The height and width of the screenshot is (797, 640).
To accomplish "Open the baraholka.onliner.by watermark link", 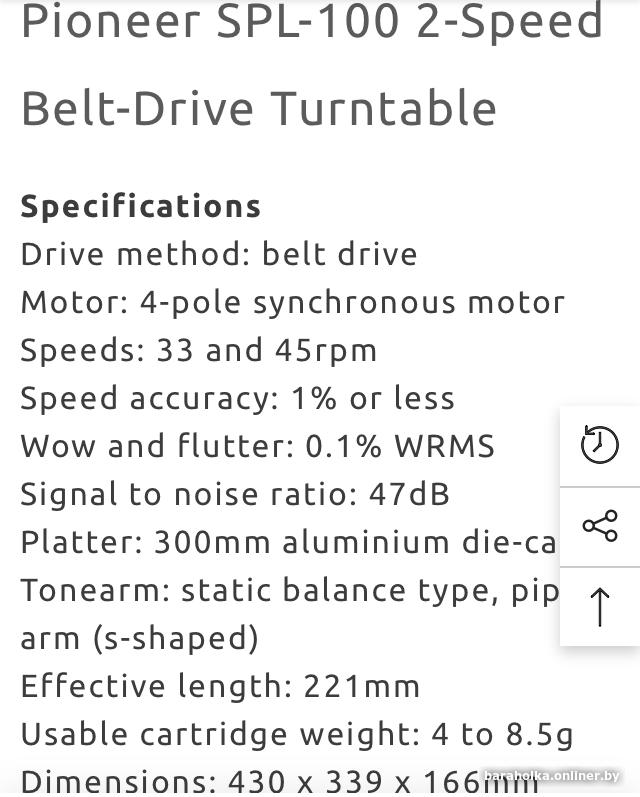I will pyautogui.click(x=552, y=776).
